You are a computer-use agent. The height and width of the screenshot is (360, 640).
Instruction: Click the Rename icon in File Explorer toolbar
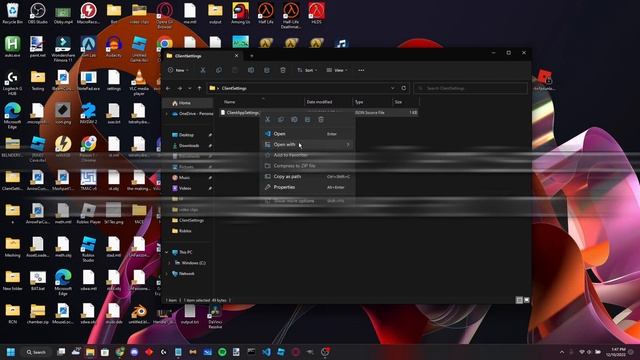pyautogui.click(x=251, y=70)
